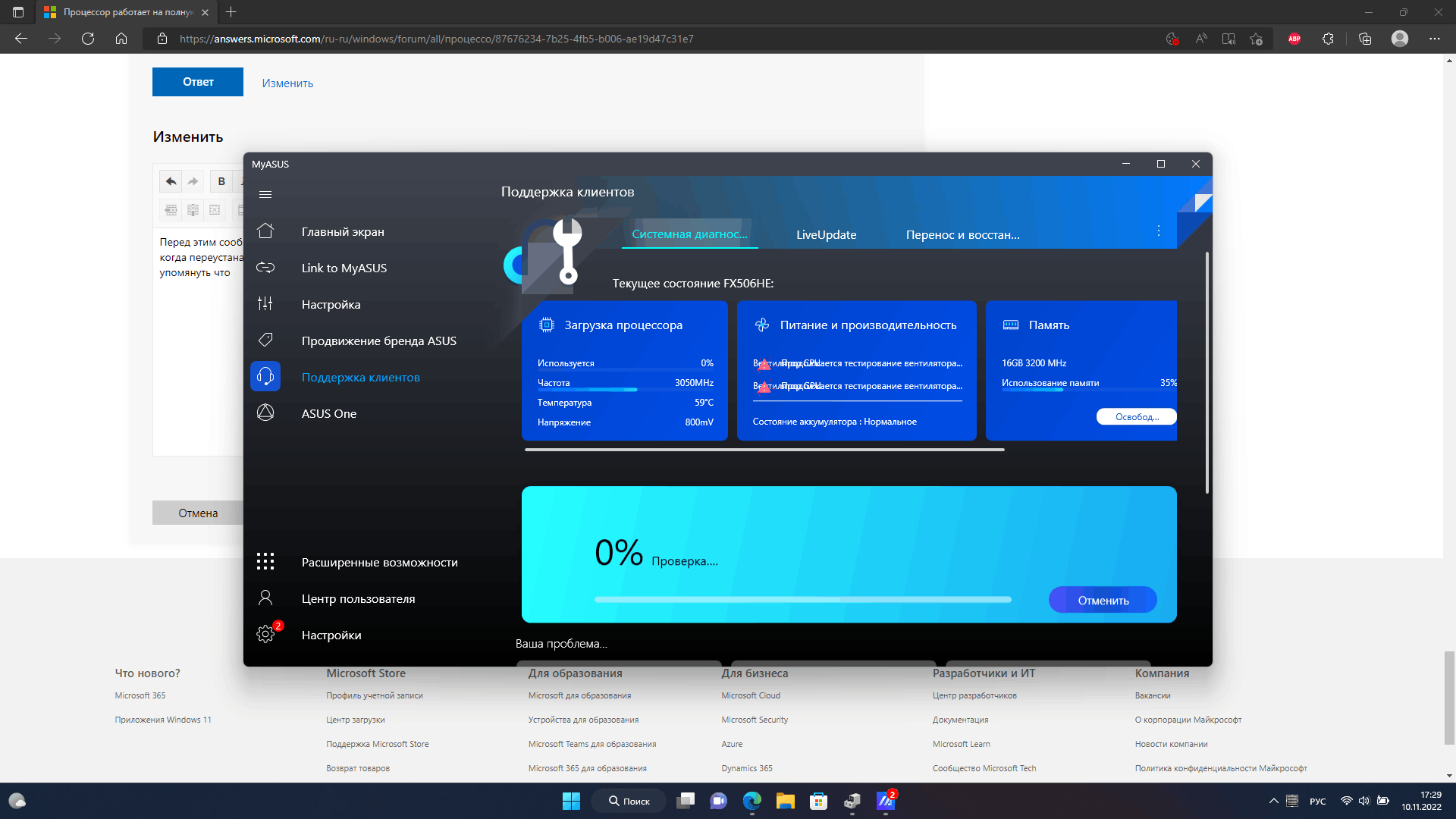Screen dimensions: 1456x819
Task: Click the redo arrow in forum editor
Action: pyautogui.click(x=193, y=181)
